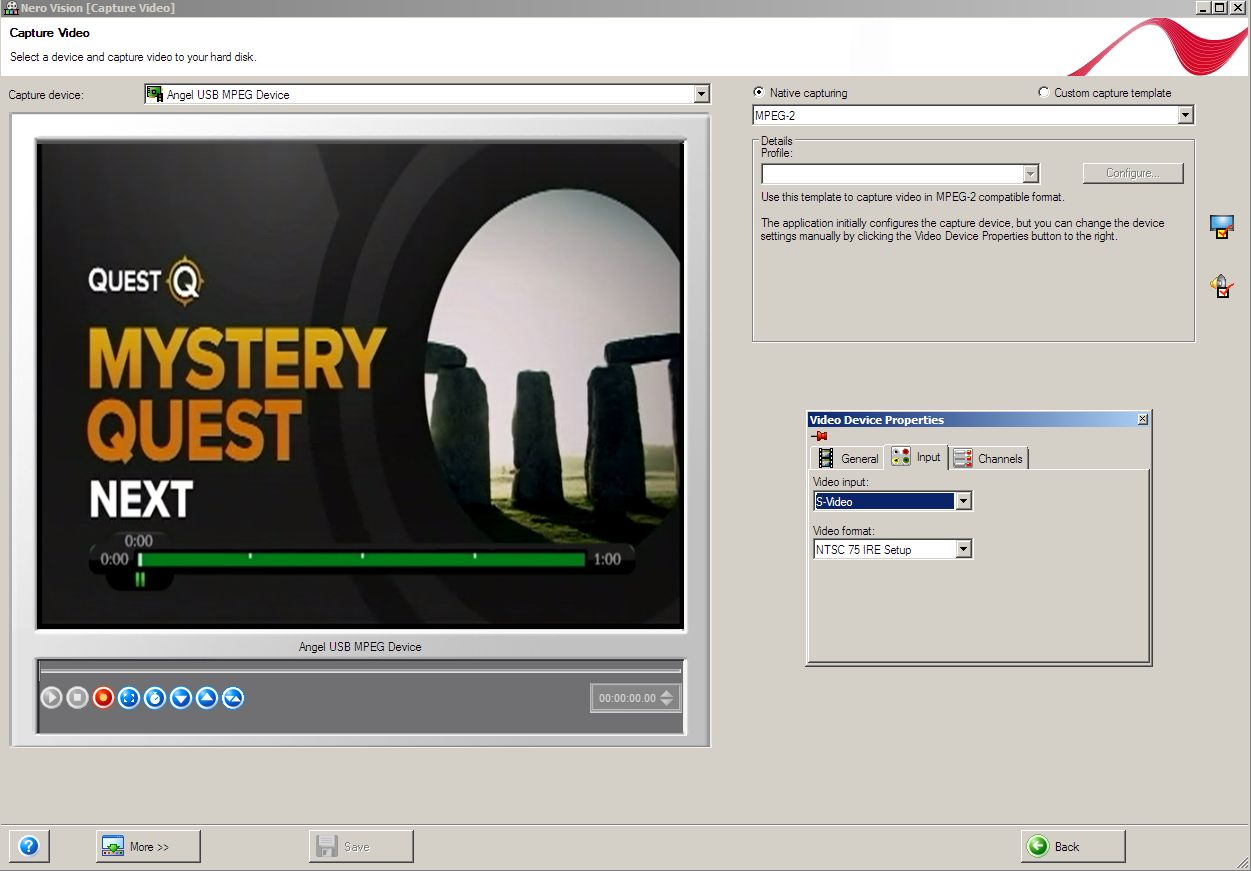
Task: Select the Custom capture template radio button
Action: [1044, 92]
